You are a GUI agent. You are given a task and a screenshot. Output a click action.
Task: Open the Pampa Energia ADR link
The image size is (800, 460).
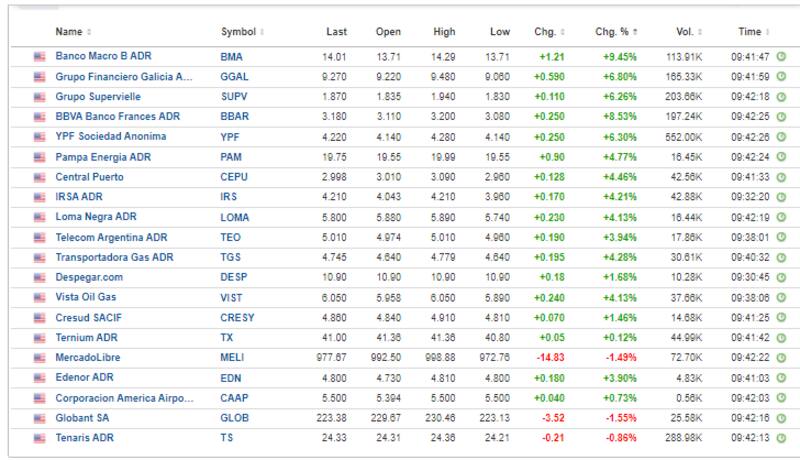click(x=102, y=157)
